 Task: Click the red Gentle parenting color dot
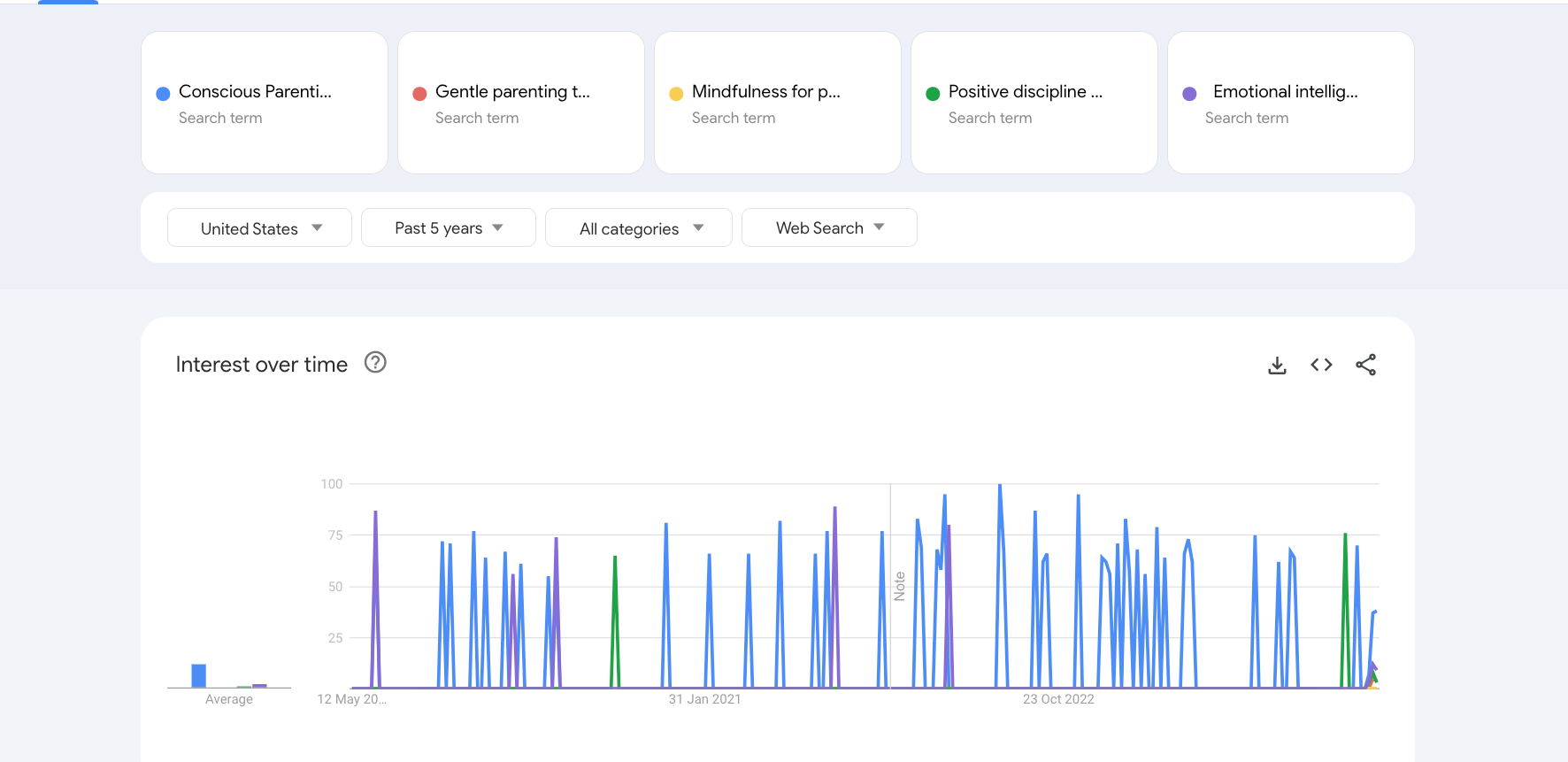pyautogui.click(x=419, y=94)
